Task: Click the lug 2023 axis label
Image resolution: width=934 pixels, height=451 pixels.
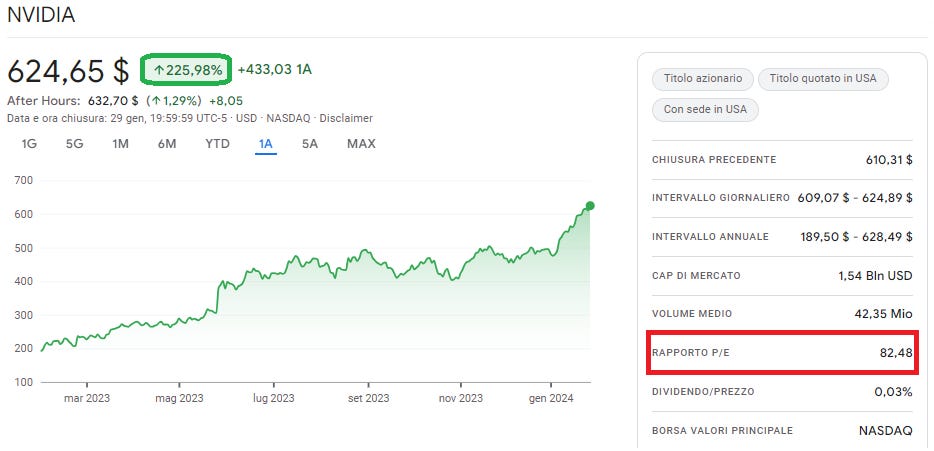Action: pos(274,399)
